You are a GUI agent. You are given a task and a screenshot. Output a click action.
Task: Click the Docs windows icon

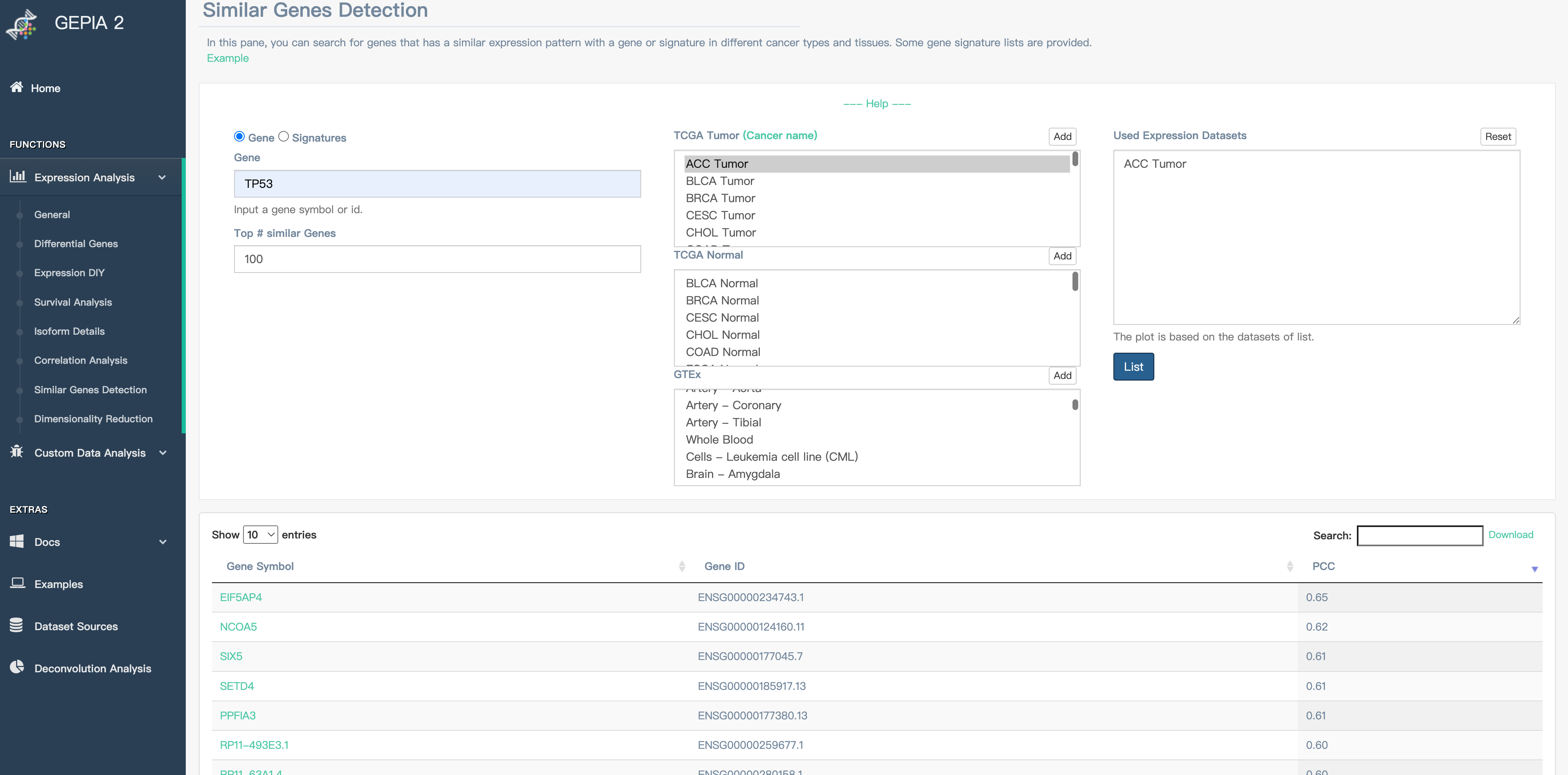[x=16, y=541]
